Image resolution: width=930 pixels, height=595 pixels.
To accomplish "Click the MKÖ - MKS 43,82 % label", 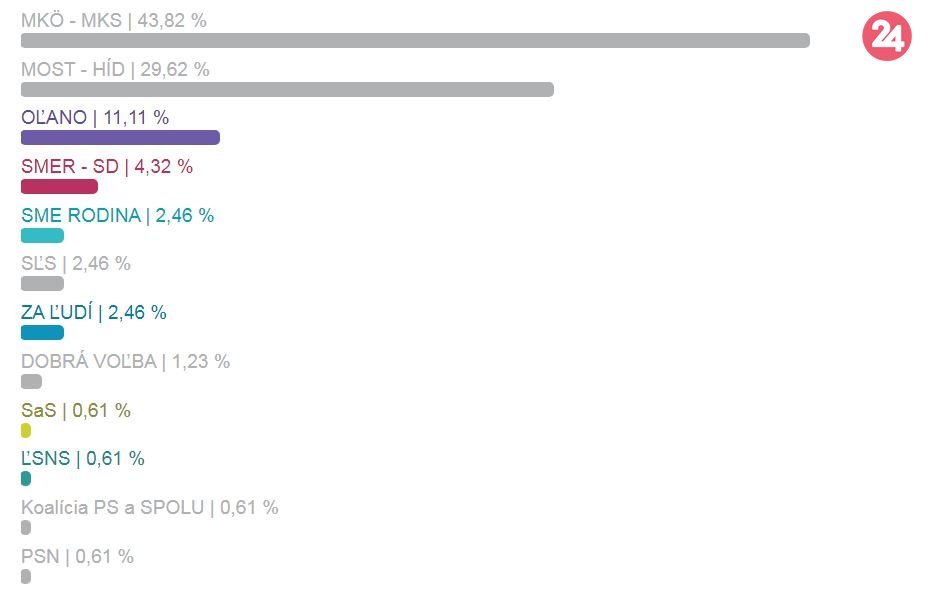I will point(113,20).
